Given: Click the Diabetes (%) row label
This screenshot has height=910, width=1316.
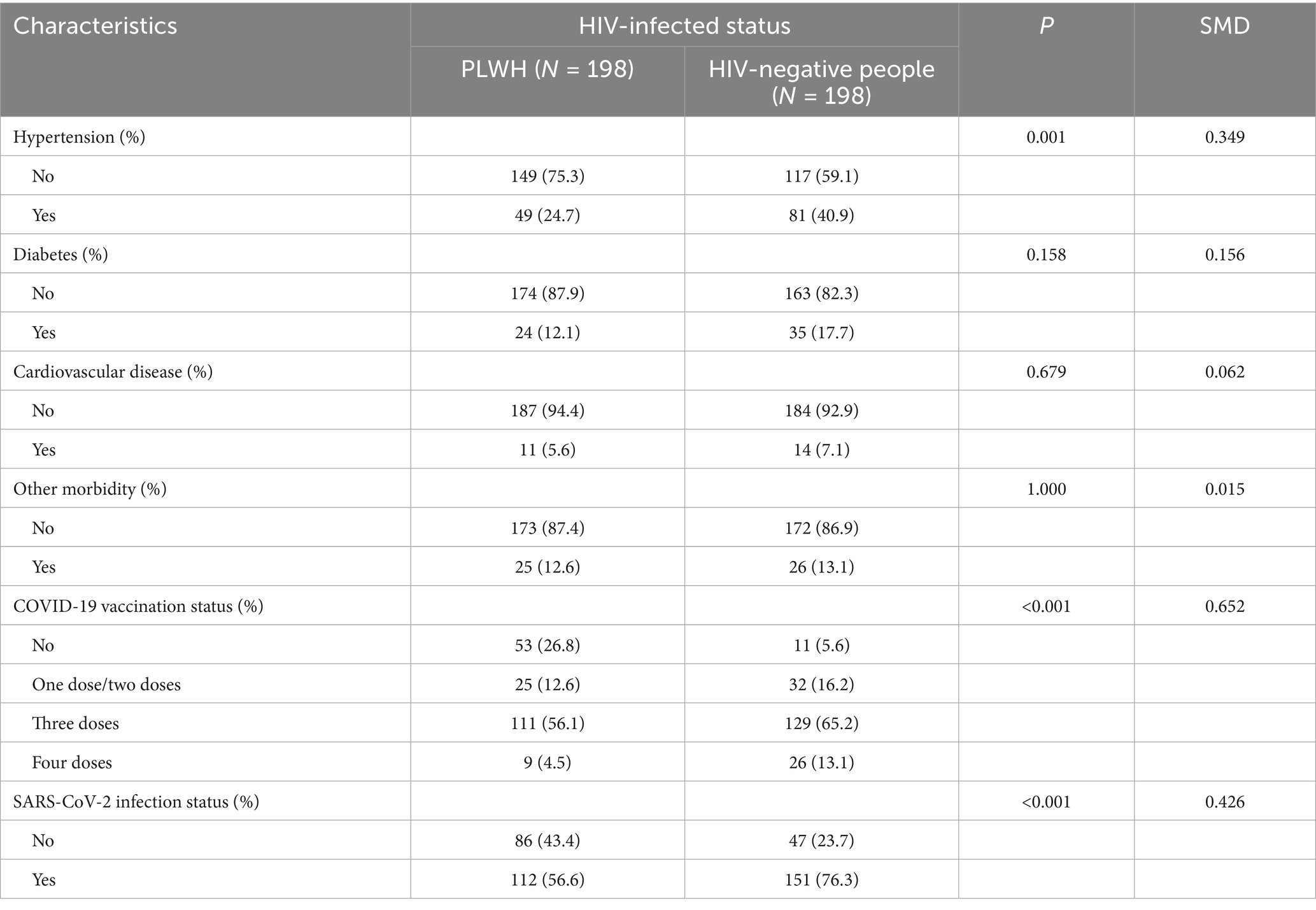Looking at the screenshot, I should coord(60,255).
